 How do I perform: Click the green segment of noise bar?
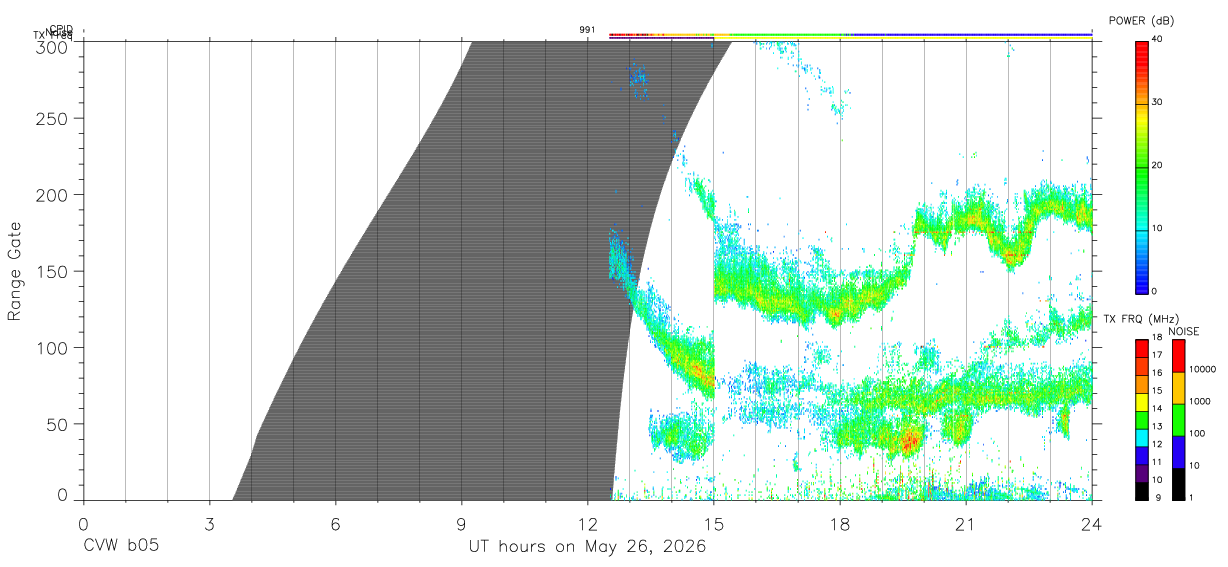click(1179, 420)
